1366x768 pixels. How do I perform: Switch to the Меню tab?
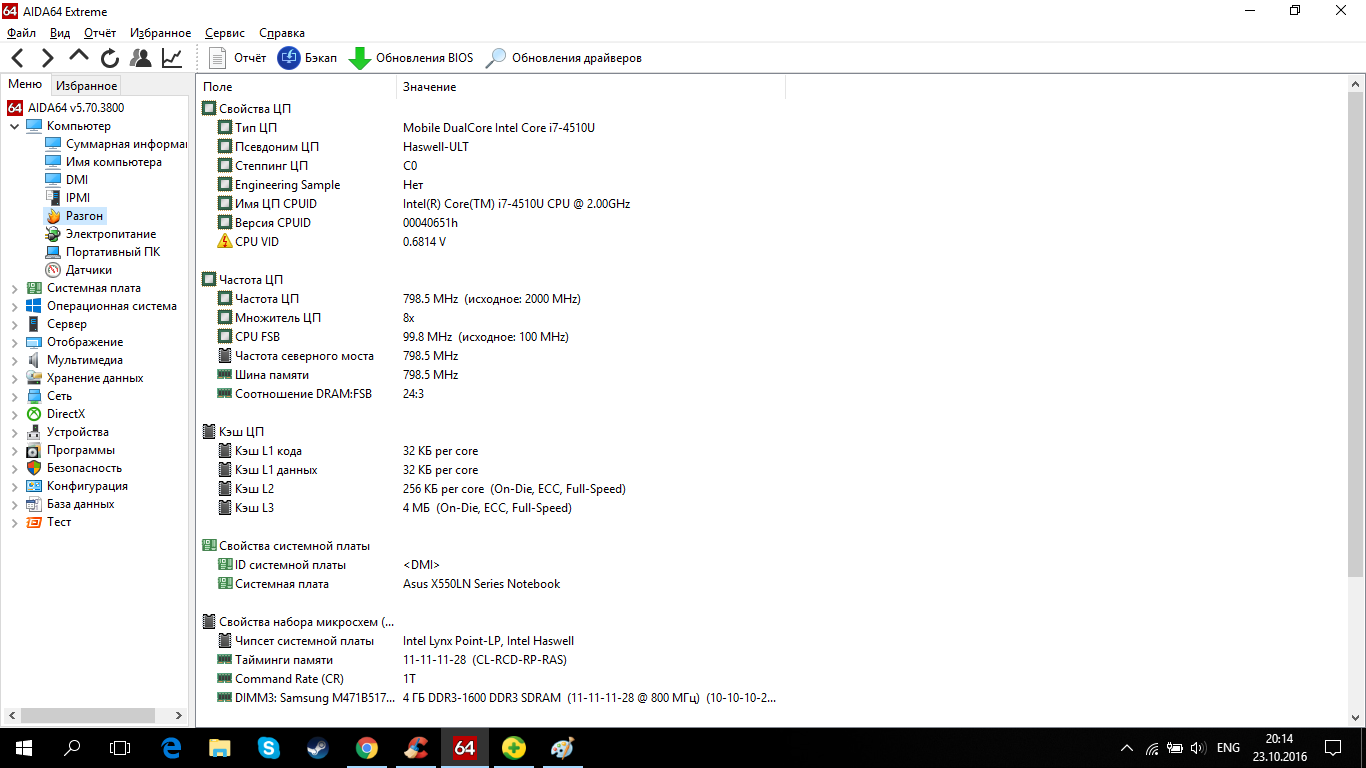point(25,85)
